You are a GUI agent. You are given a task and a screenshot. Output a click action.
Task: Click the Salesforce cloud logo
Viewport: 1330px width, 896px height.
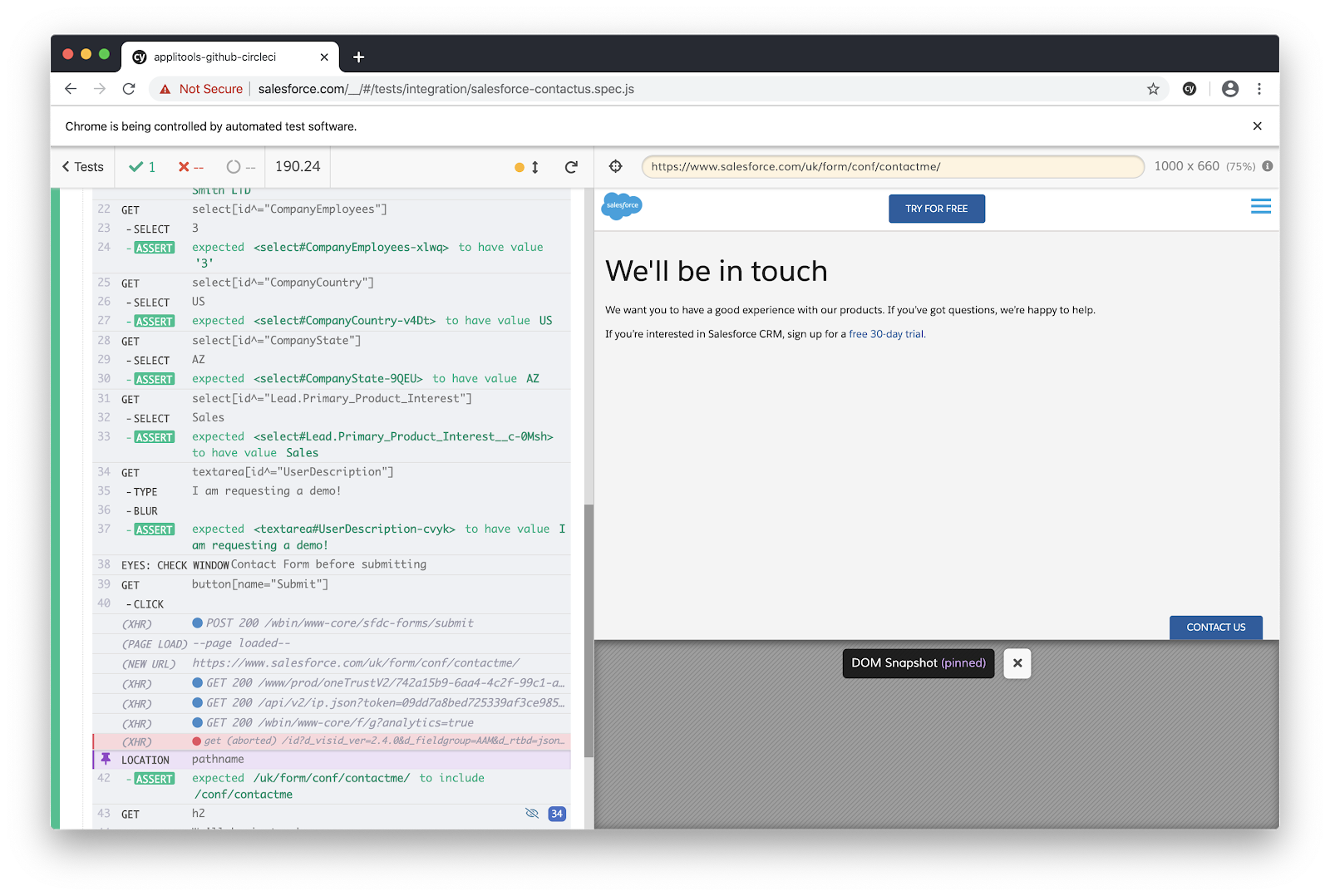coord(622,206)
